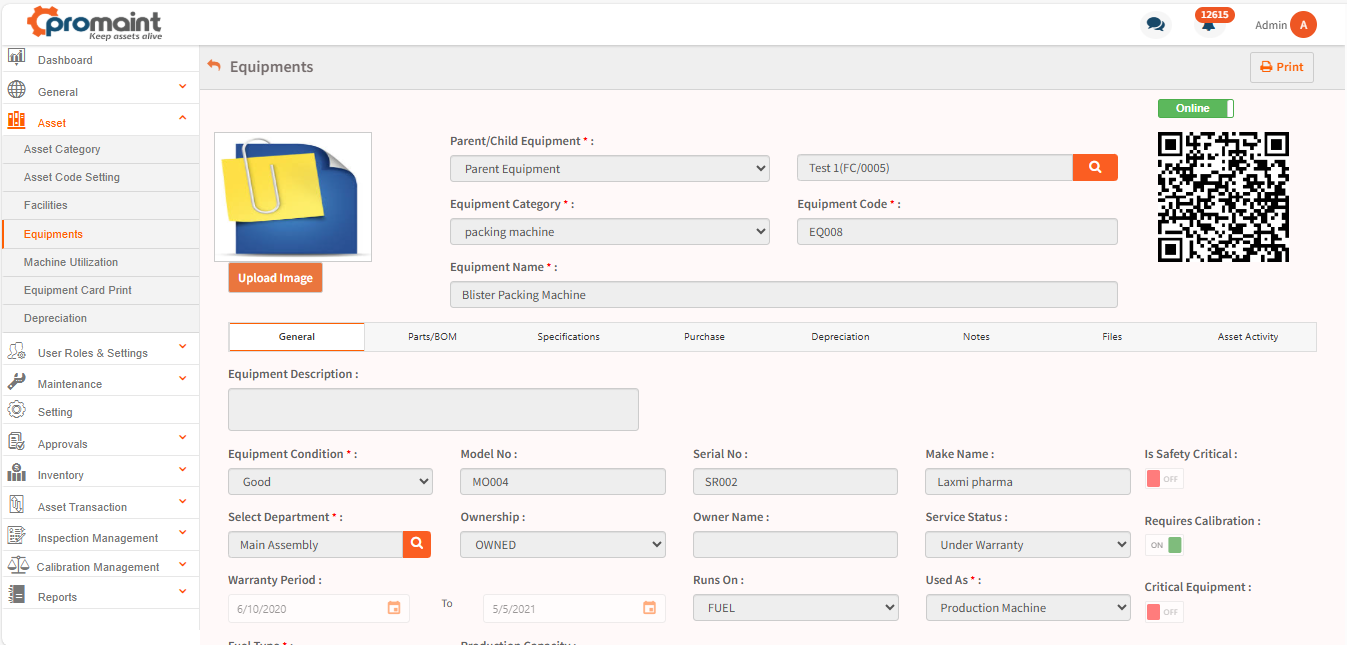Turn off the Requires Calibration switch
Image resolution: width=1347 pixels, height=645 pixels.
click(1164, 545)
